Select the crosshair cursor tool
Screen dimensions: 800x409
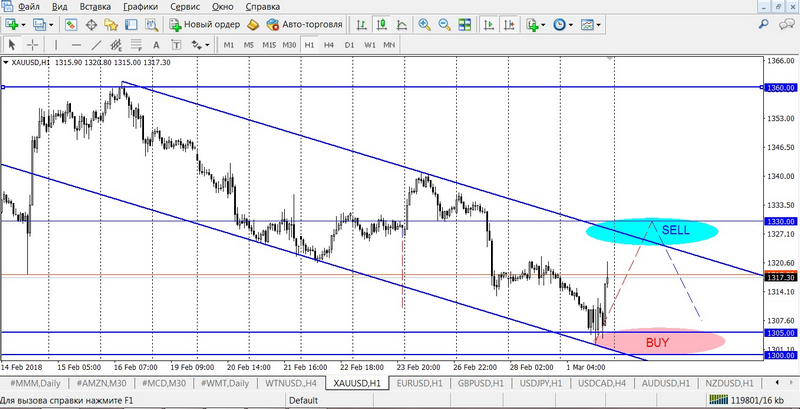tap(31, 45)
